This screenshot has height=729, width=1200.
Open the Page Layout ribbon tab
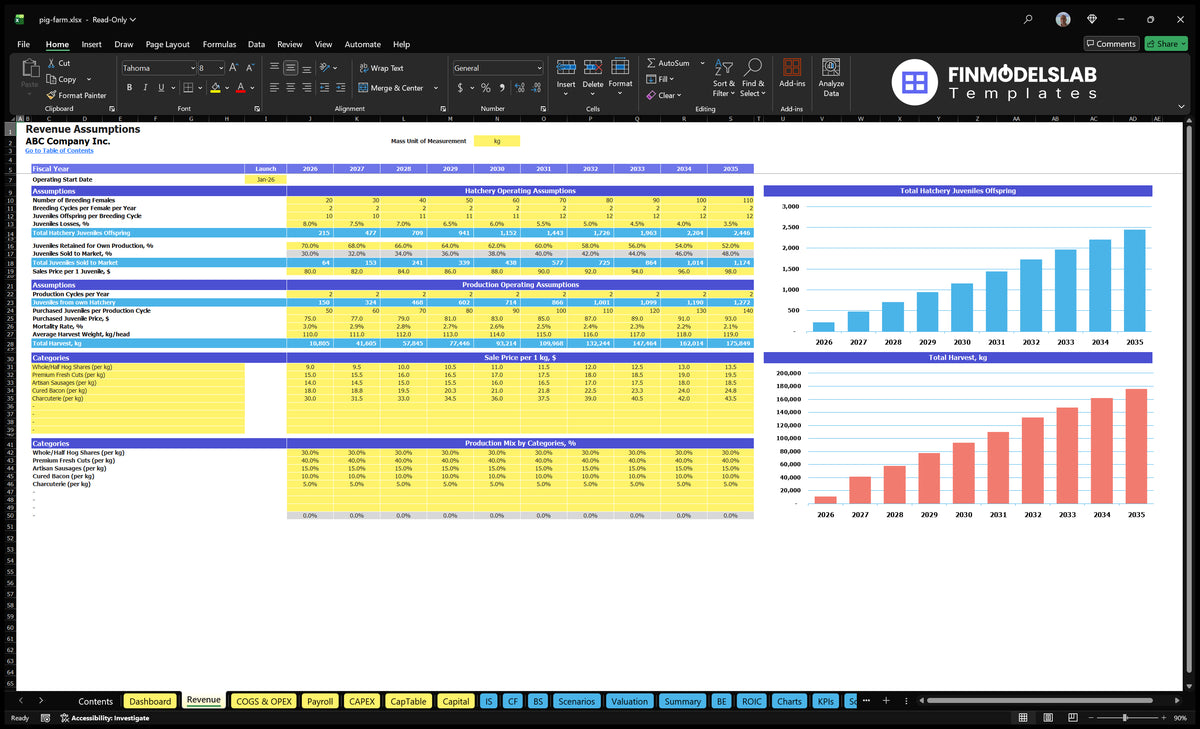click(168, 44)
